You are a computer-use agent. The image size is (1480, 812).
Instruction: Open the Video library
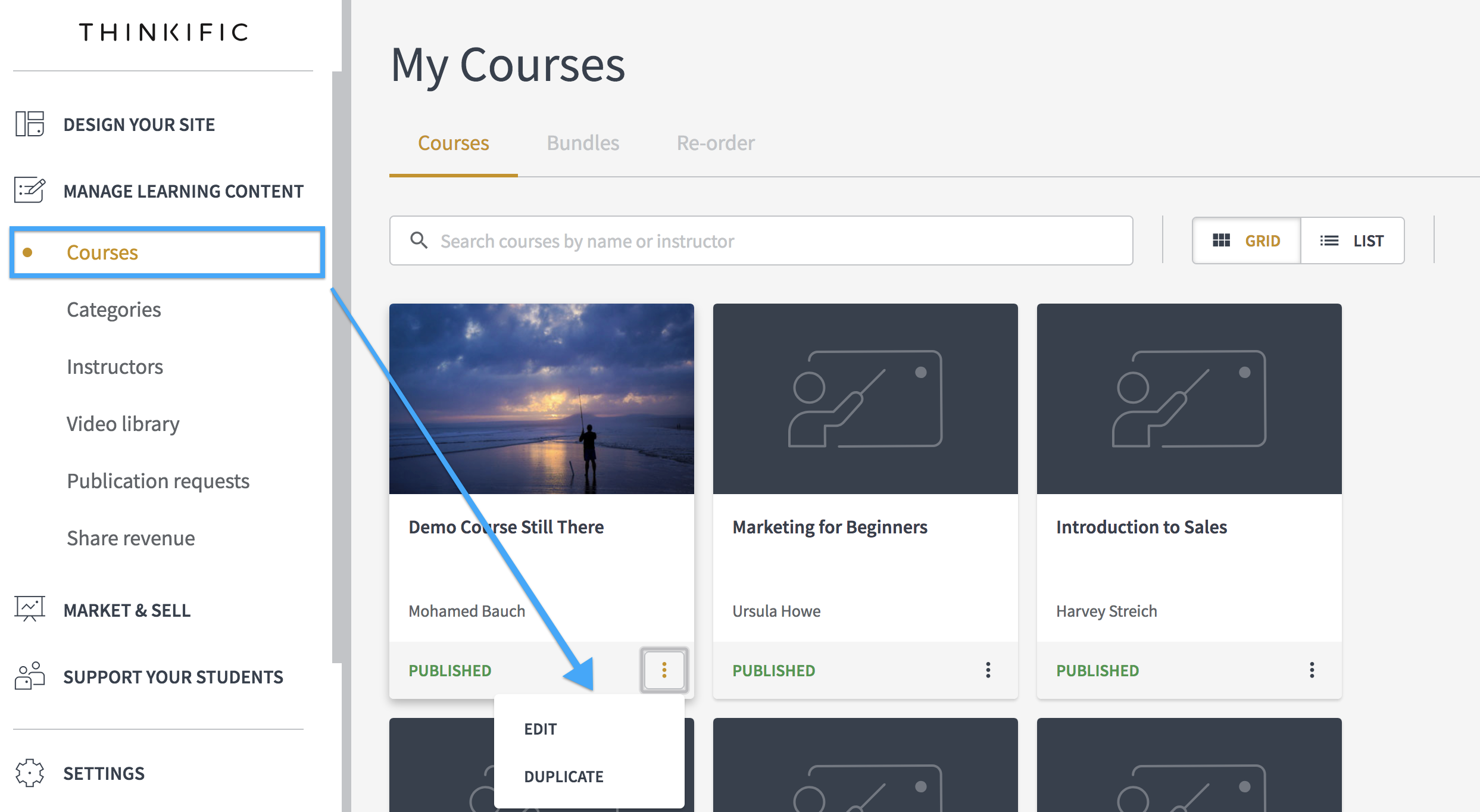point(123,424)
